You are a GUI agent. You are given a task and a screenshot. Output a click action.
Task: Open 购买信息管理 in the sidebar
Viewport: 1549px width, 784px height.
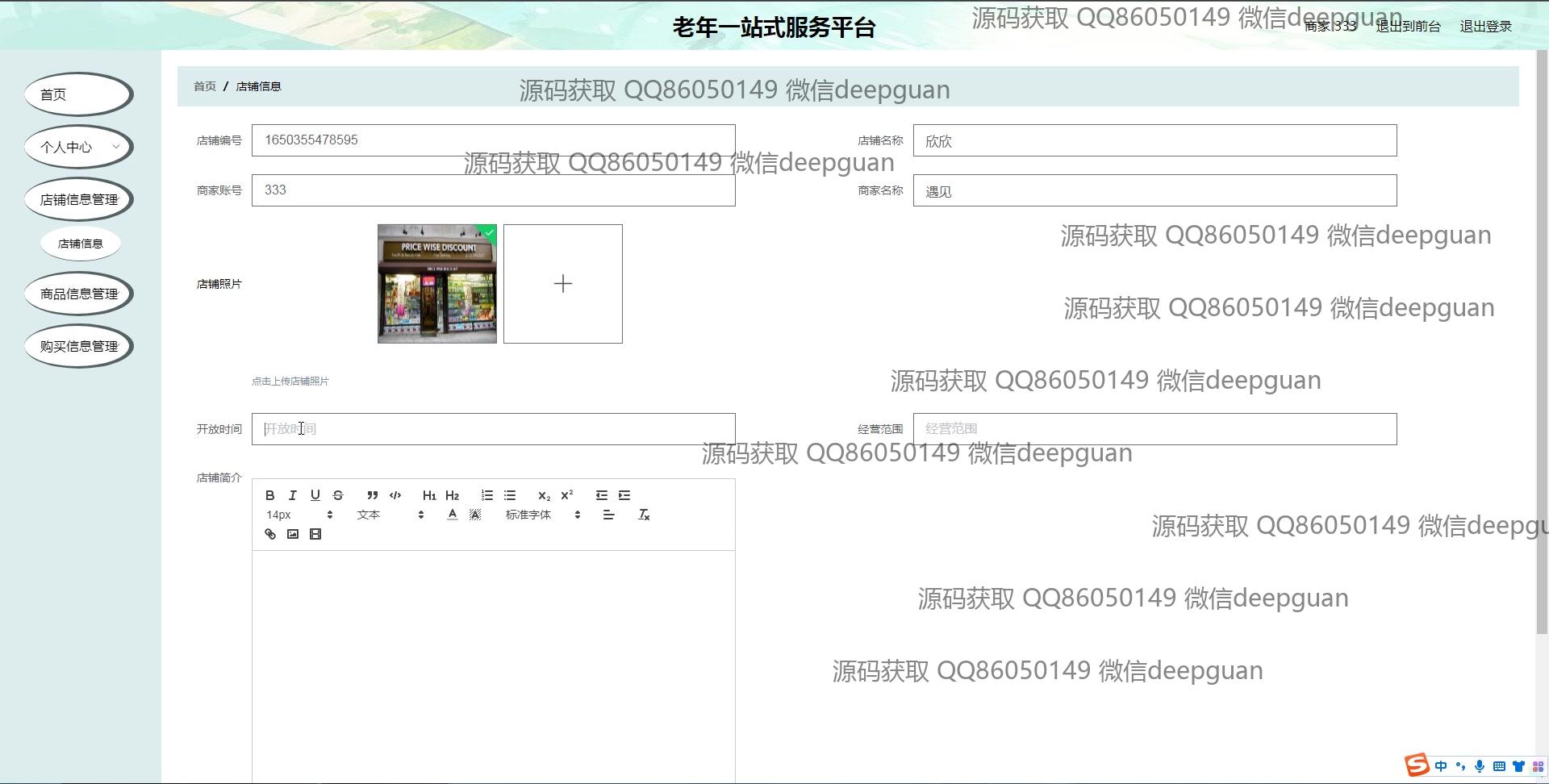click(x=79, y=346)
